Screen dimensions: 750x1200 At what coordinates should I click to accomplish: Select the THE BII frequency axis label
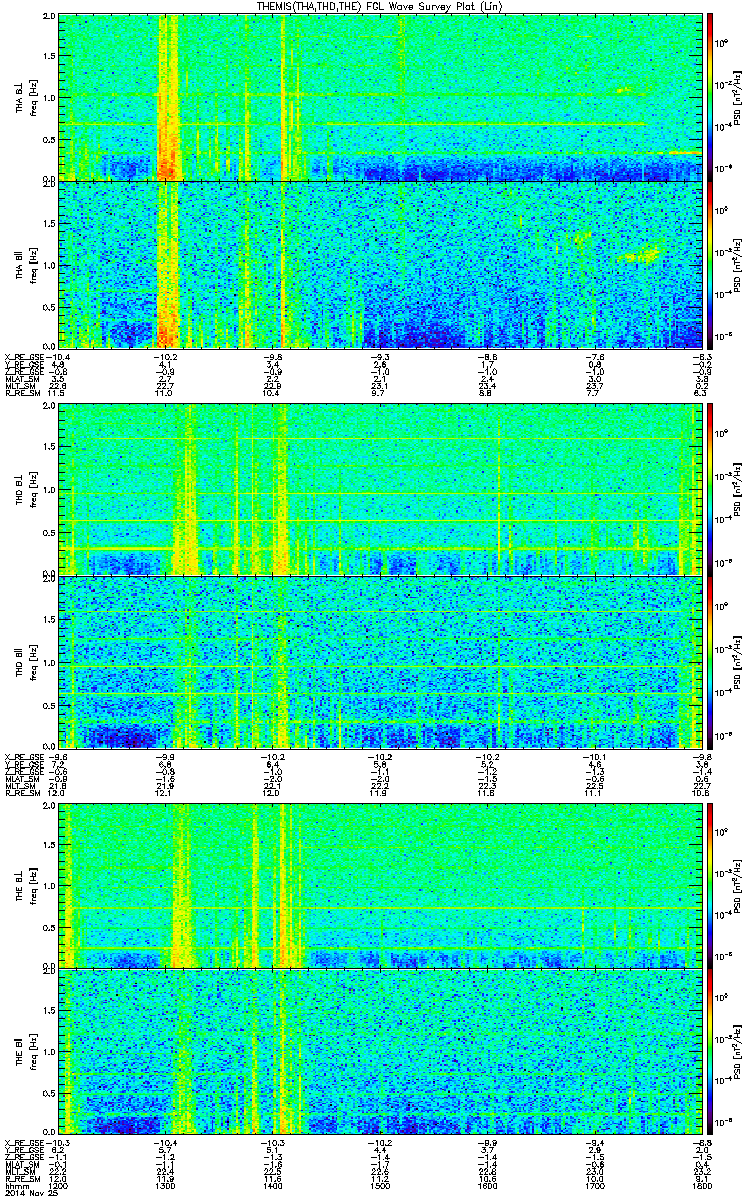pyautogui.click(x=24, y=1051)
